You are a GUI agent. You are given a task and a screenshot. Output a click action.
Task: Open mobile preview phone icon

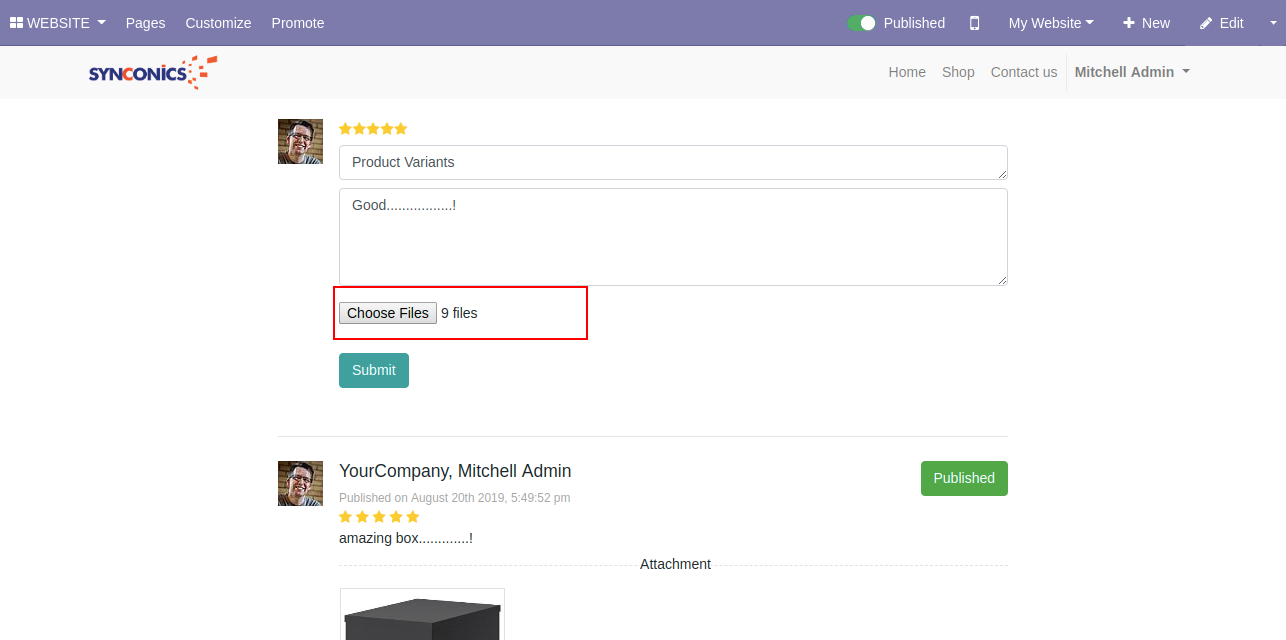[x=975, y=23]
